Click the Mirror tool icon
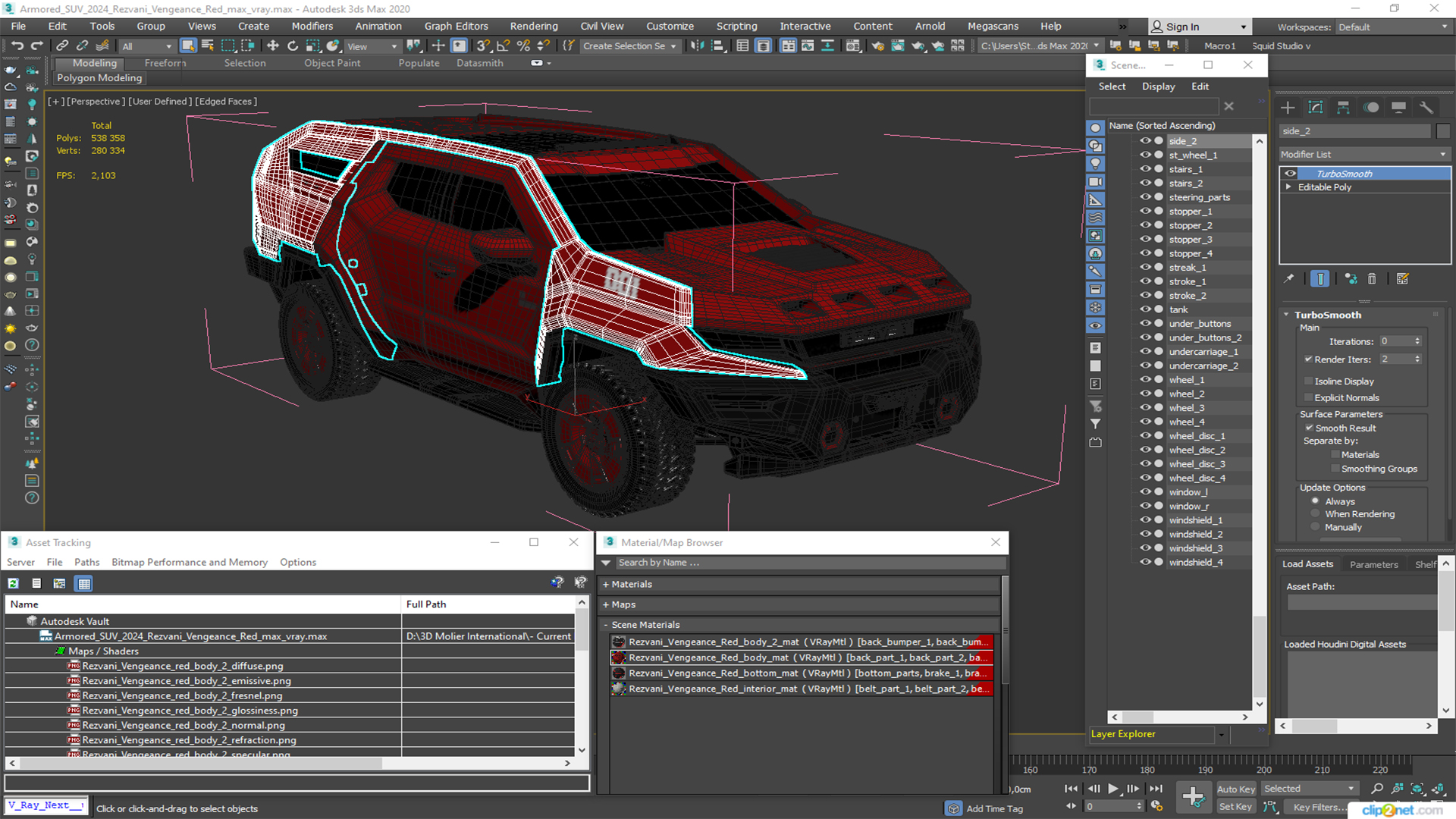The width and height of the screenshot is (1456, 819). click(697, 46)
